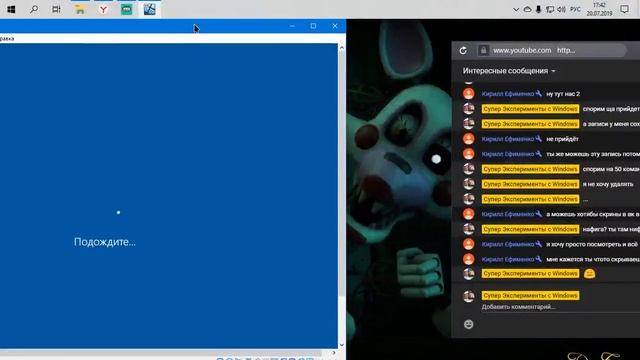Viewport: 640px width, 360px height.
Task: Click the VM window vertical scrollbar down arrow
Action: (x=342, y=345)
